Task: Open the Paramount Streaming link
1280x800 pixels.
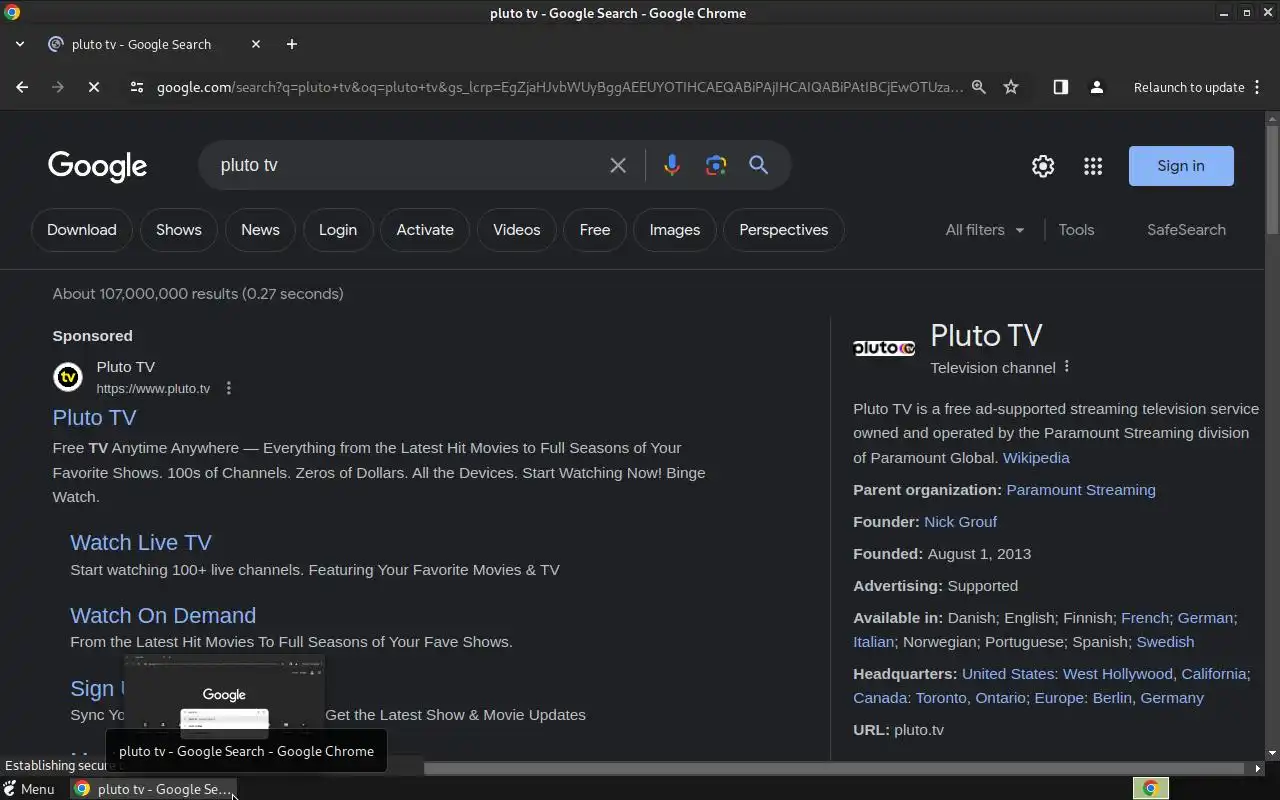Action: click(1081, 489)
